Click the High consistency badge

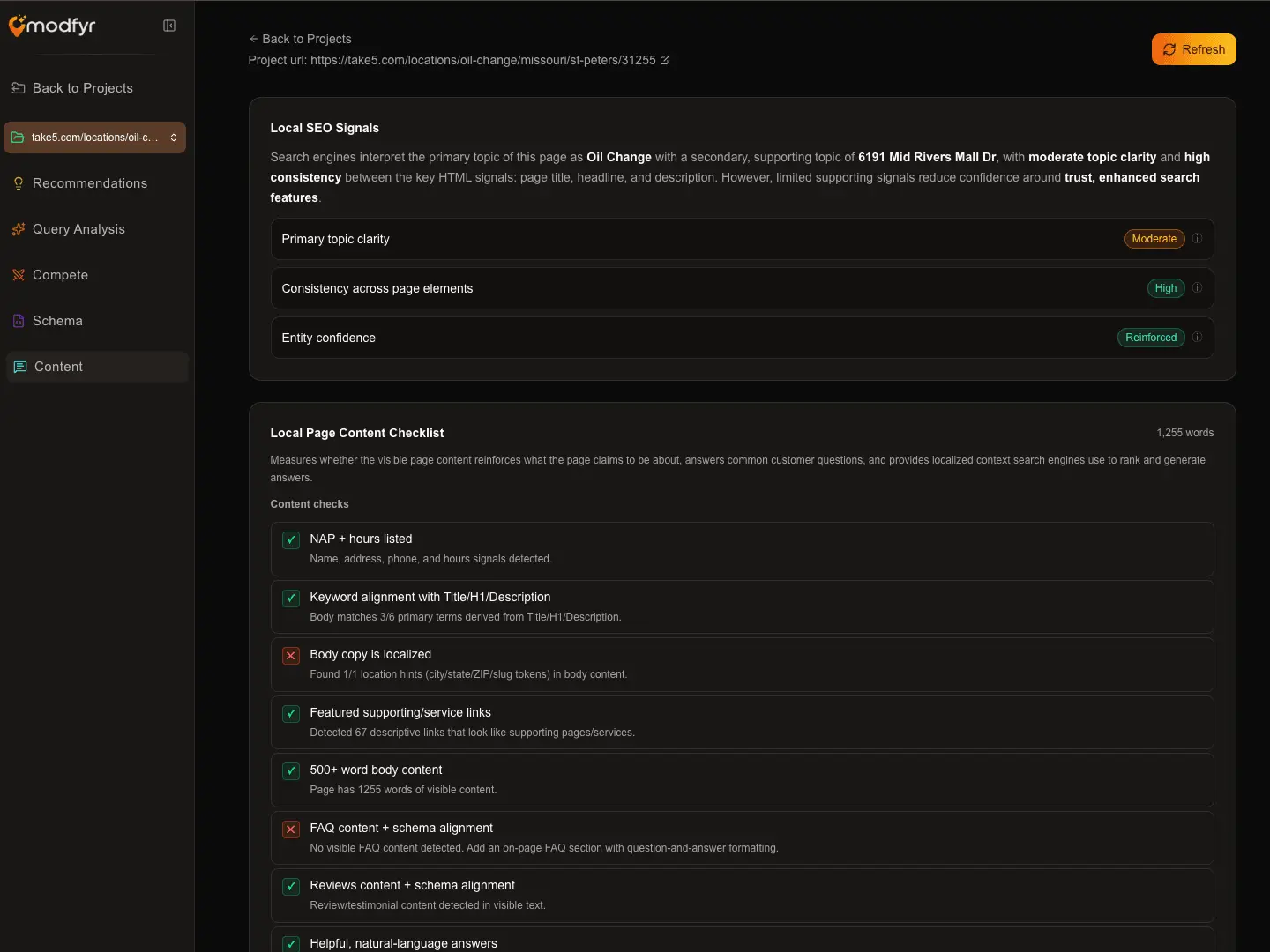[x=1166, y=288]
